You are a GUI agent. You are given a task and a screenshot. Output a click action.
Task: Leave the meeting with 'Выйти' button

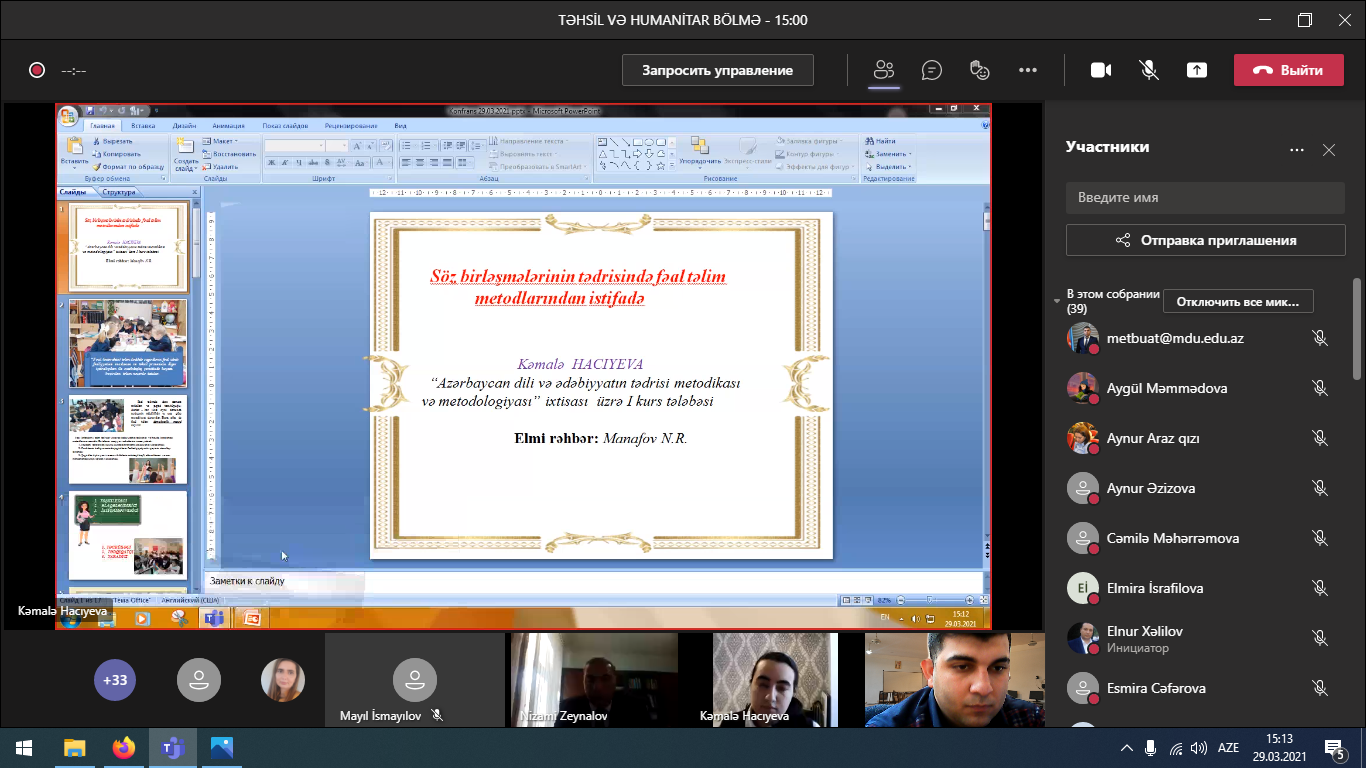[x=1288, y=70]
